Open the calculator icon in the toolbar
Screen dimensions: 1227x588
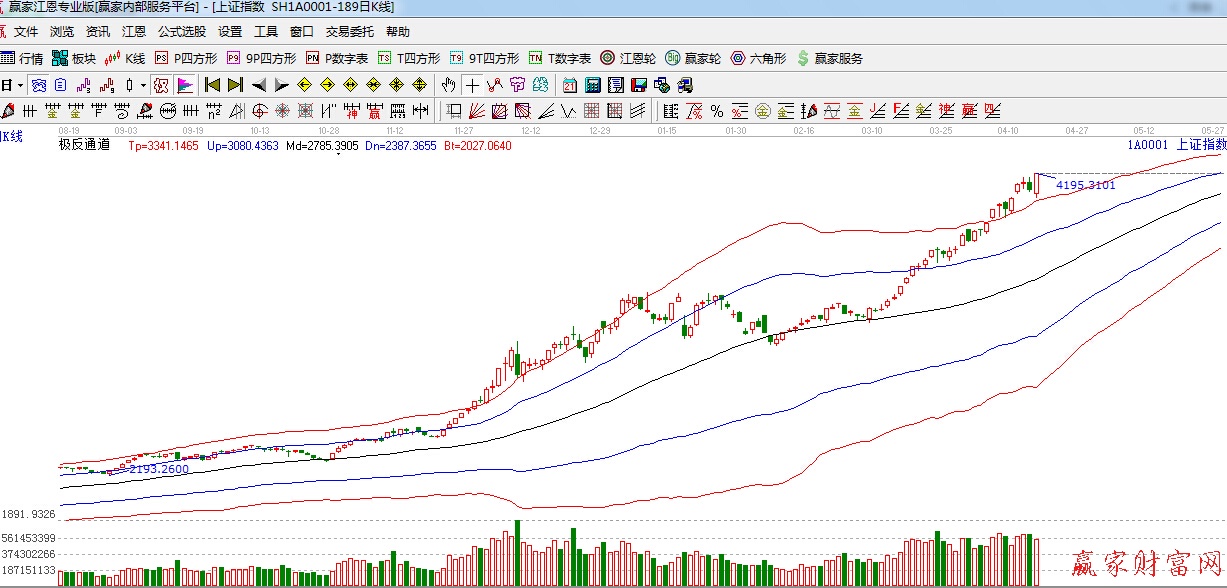click(x=592, y=85)
